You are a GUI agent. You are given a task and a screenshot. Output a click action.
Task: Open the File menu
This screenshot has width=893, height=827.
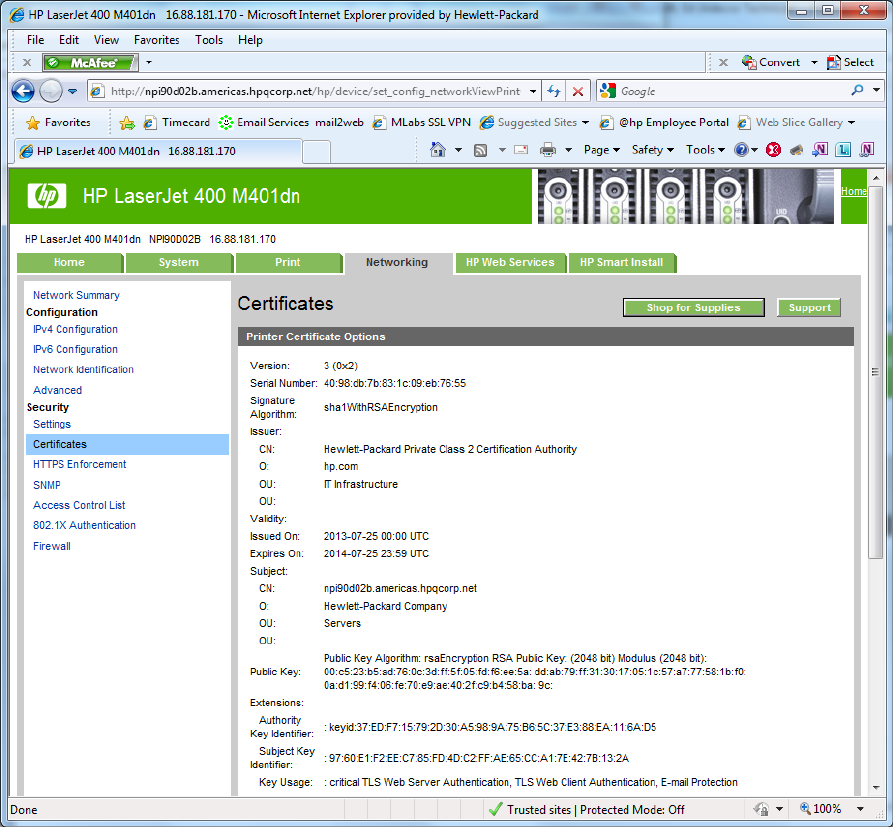(x=35, y=40)
